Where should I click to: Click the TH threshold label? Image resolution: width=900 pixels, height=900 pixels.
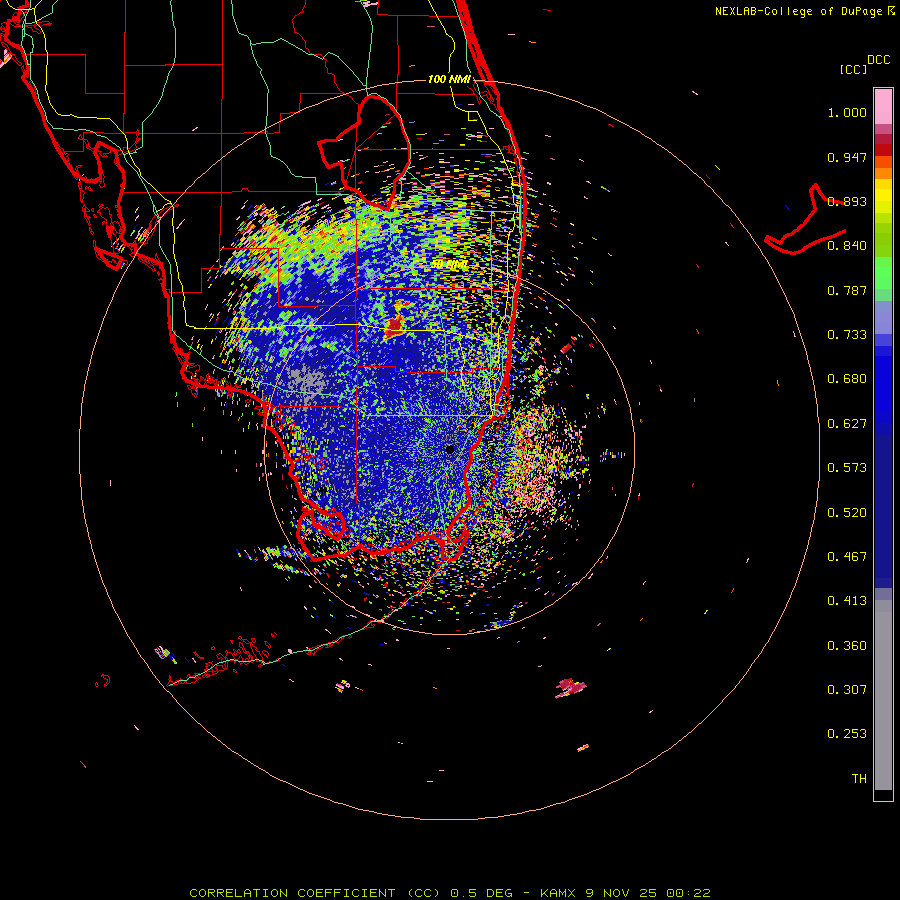tap(859, 779)
